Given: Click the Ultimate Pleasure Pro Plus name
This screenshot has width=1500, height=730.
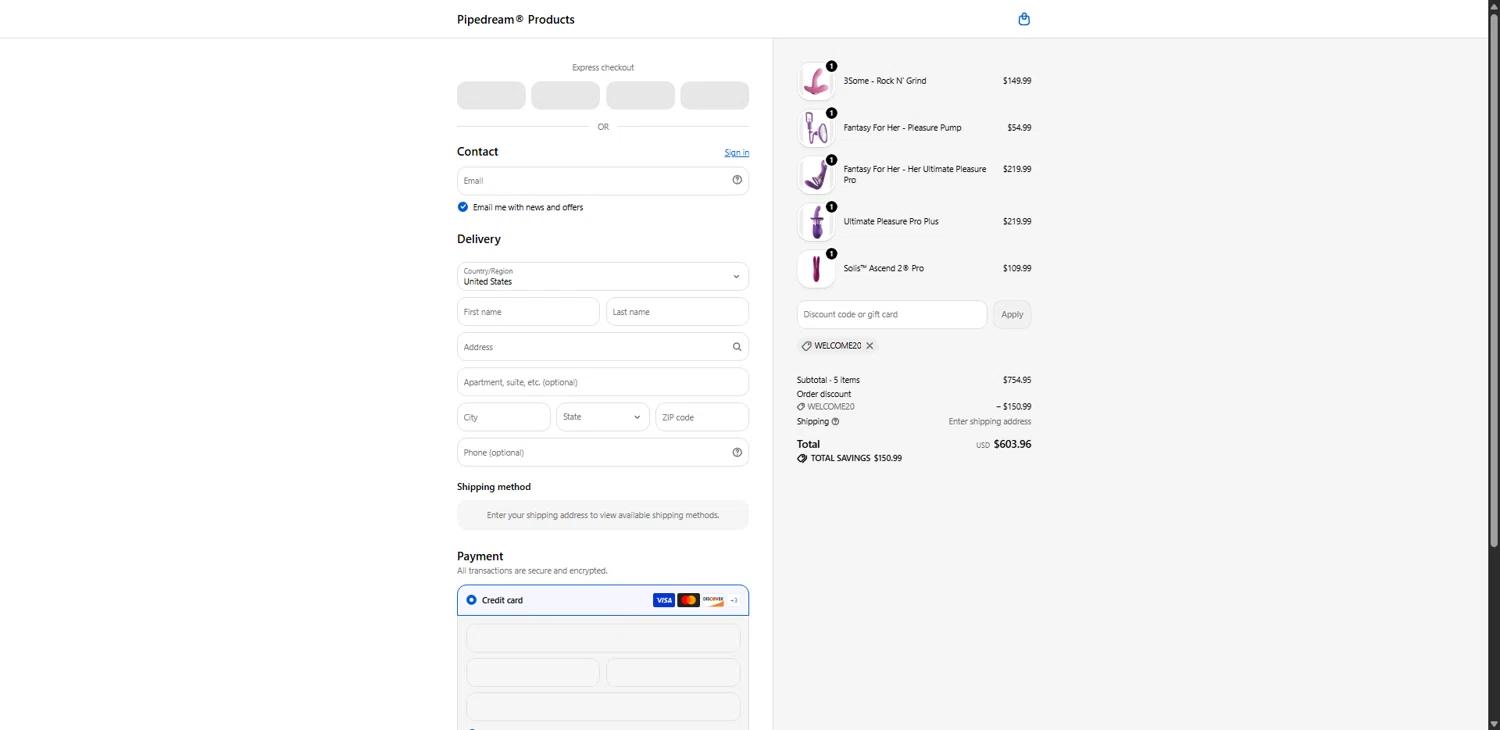Looking at the screenshot, I should coord(891,222).
